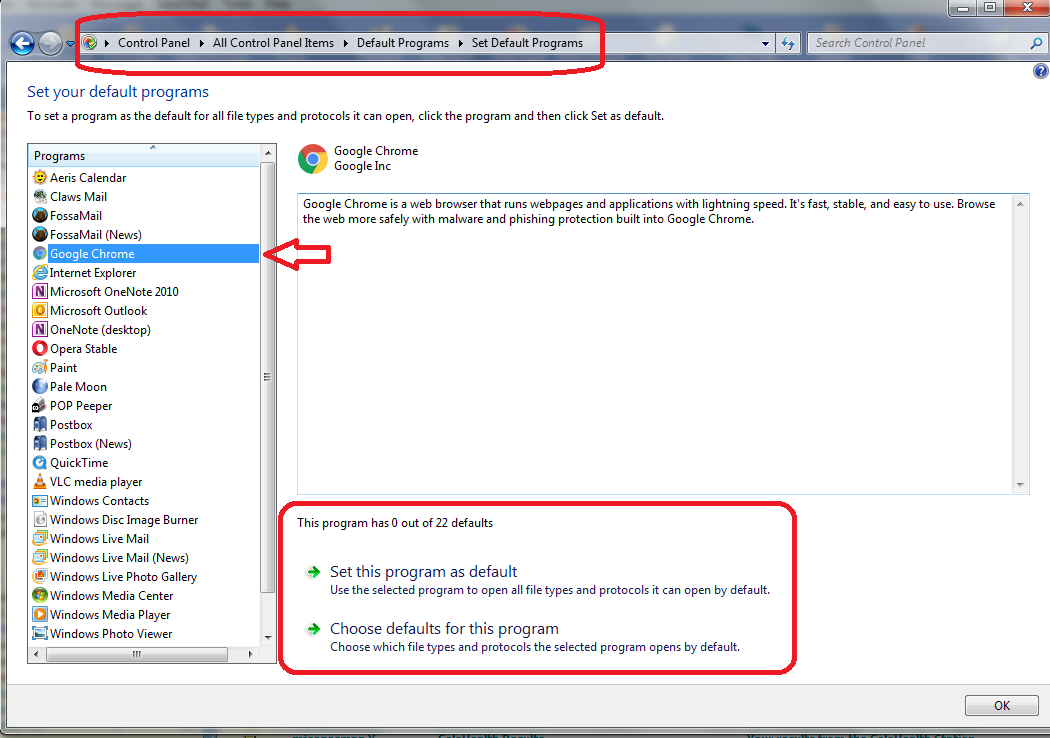
Task: Click the Microsoft OneNote 2010 icon
Action: tap(40, 291)
